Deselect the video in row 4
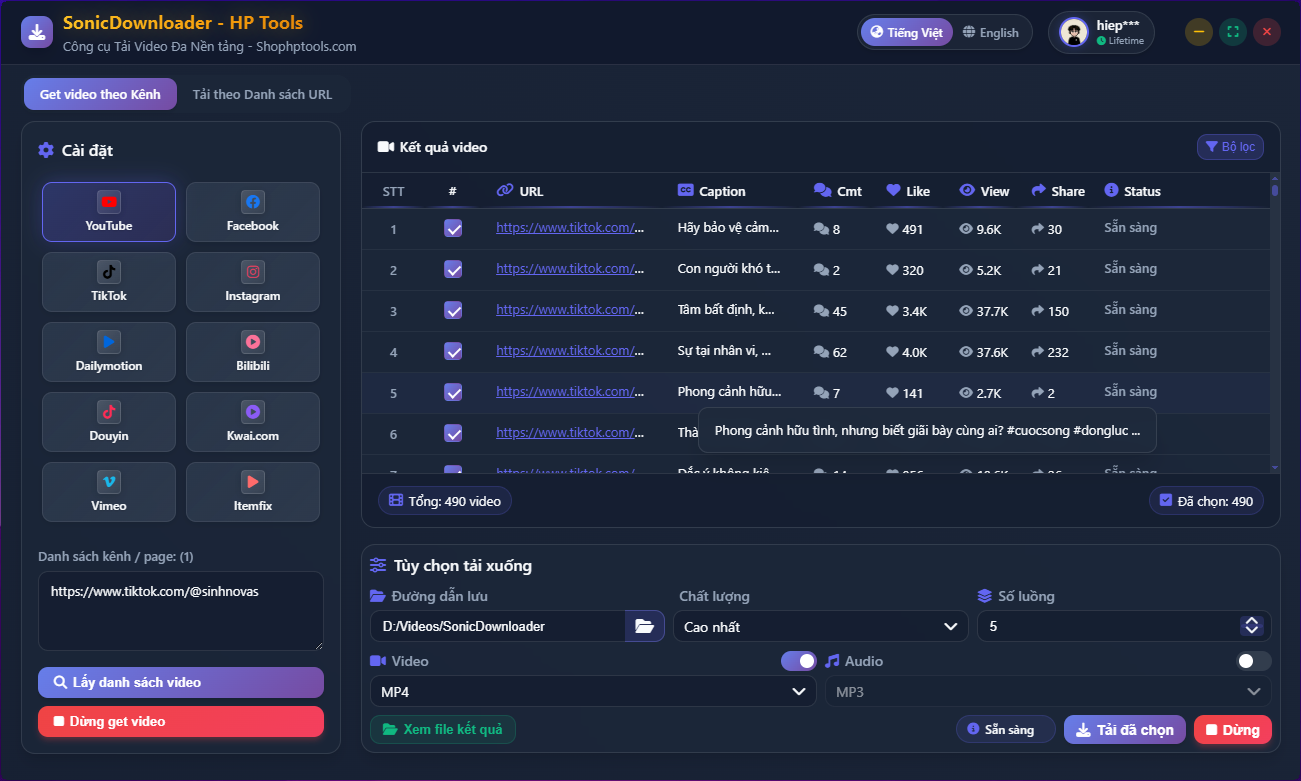The height and width of the screenshot is (781, 1301). pyautogui.click(x=453, y=352)
